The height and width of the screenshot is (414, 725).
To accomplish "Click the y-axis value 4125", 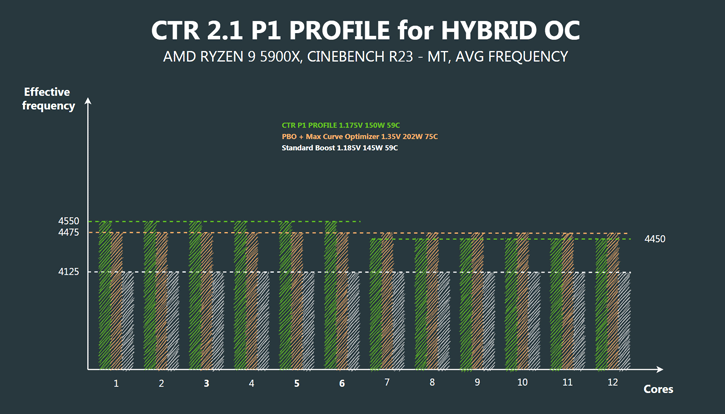I will 68,272.
